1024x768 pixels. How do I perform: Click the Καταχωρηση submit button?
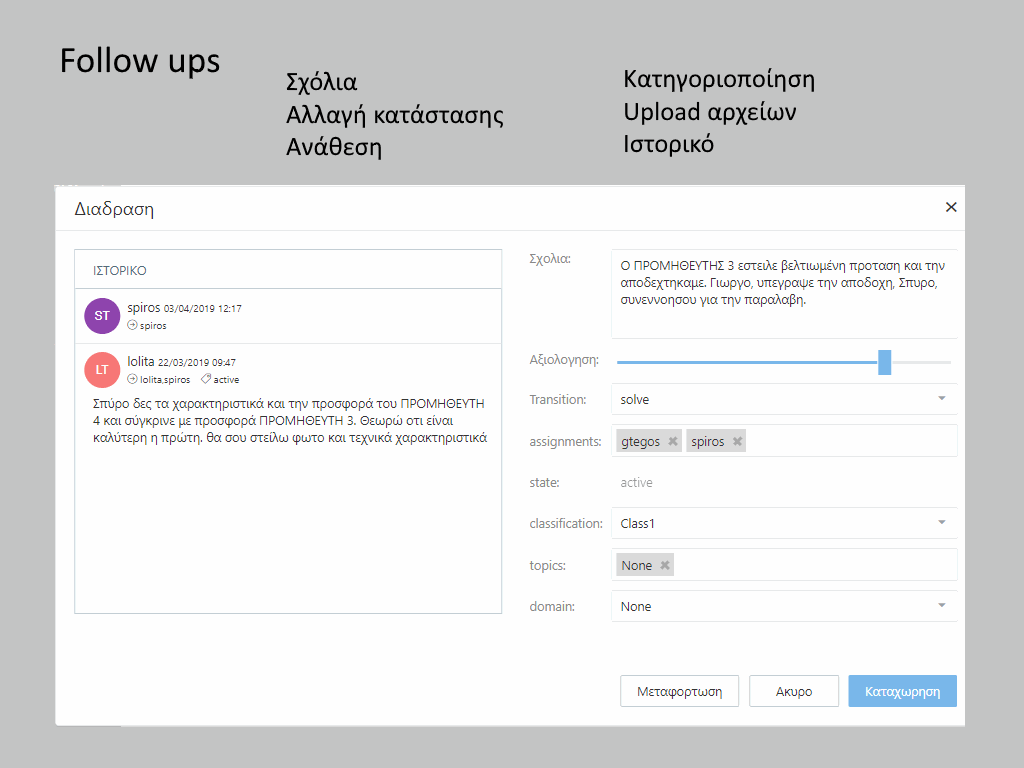tap(902, 691)
